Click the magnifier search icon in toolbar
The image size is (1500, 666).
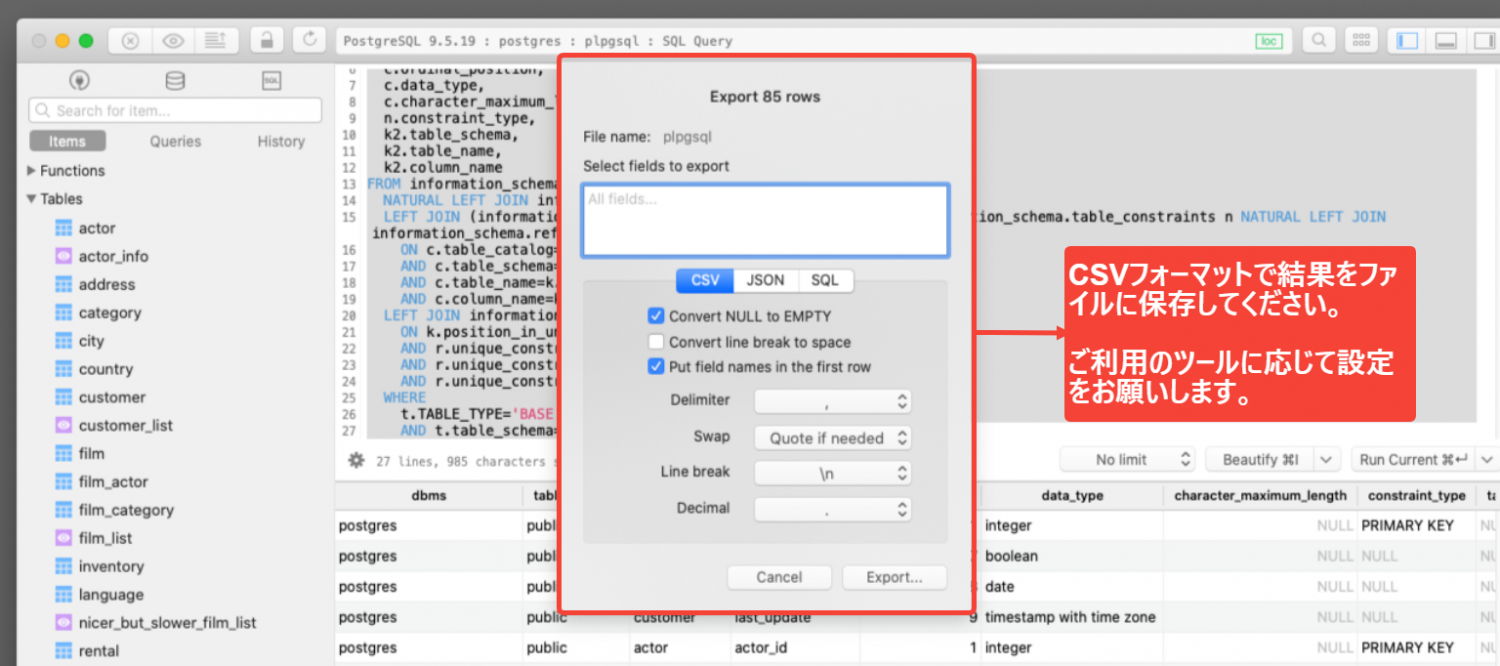coord(1319,40)
